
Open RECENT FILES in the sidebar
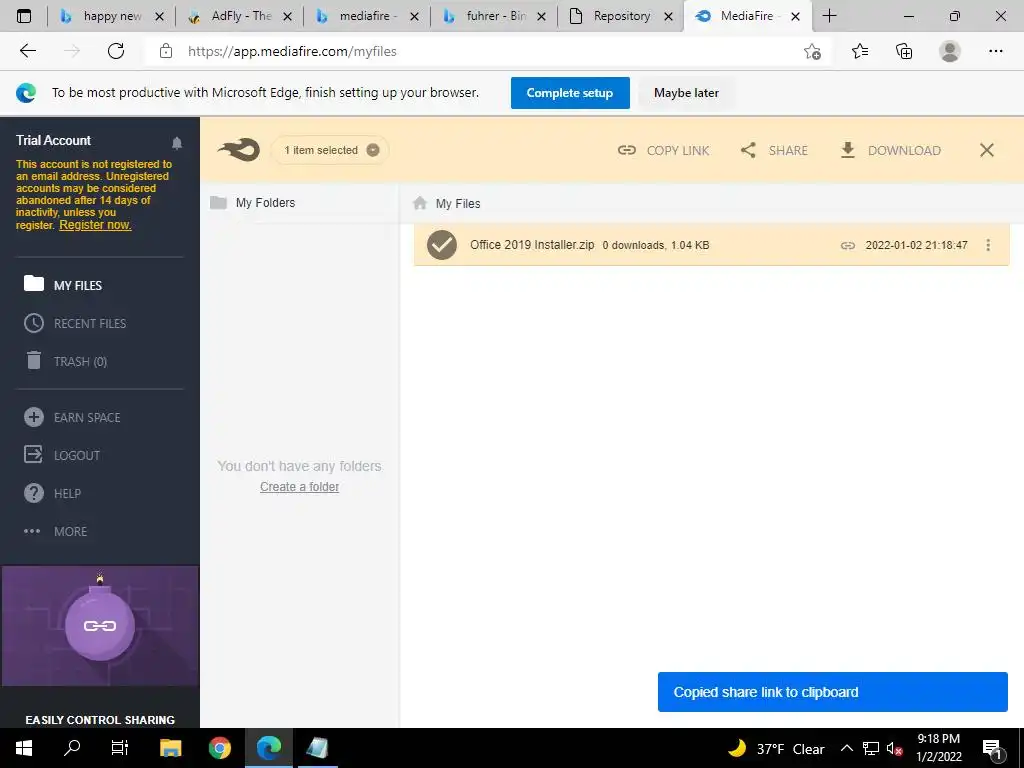(75, 323)
